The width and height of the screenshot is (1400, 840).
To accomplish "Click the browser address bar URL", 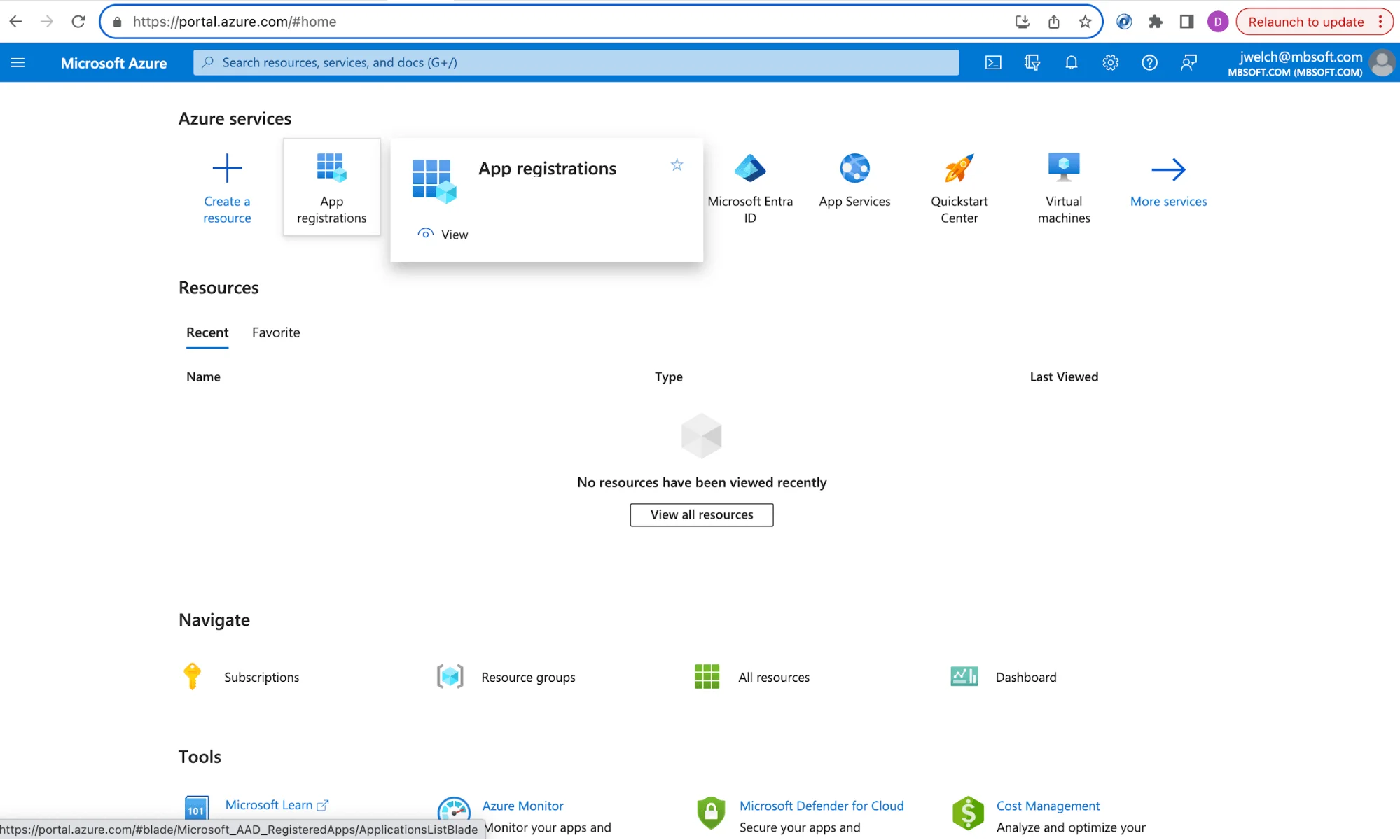I will click(235, 22).
